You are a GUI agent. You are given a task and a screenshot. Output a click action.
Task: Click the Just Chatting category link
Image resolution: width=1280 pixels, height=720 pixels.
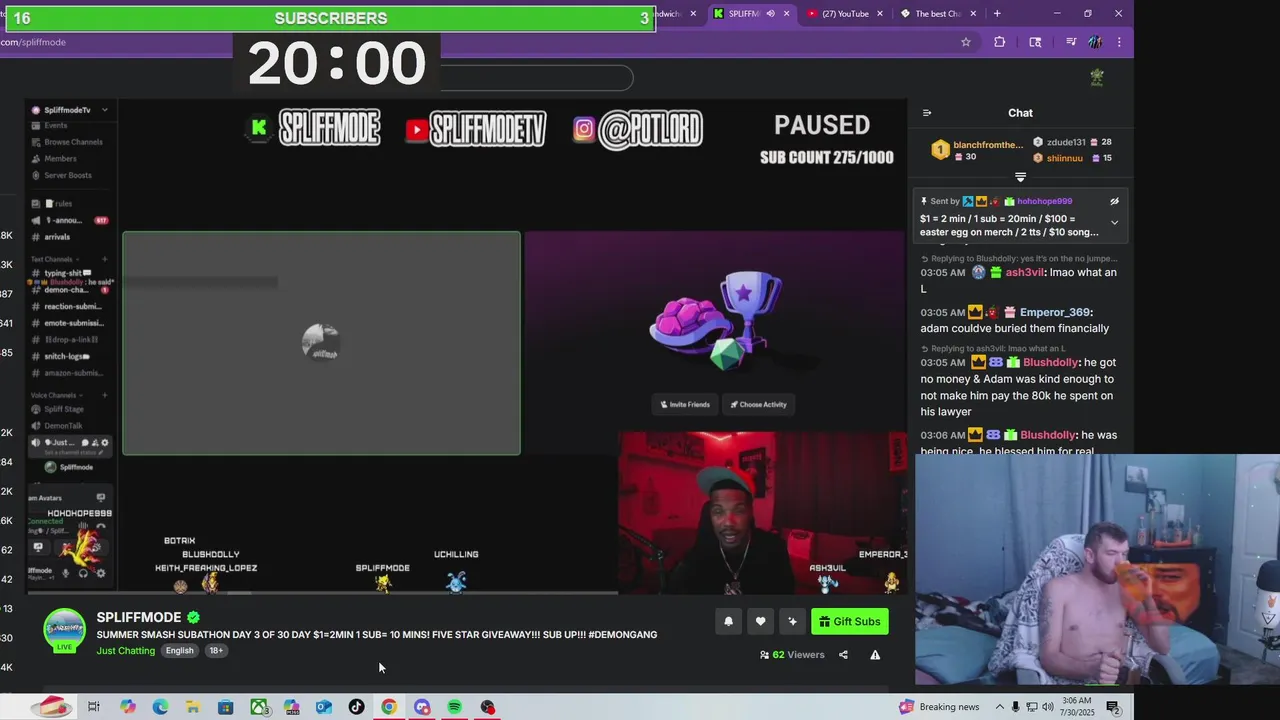[126, 651]
